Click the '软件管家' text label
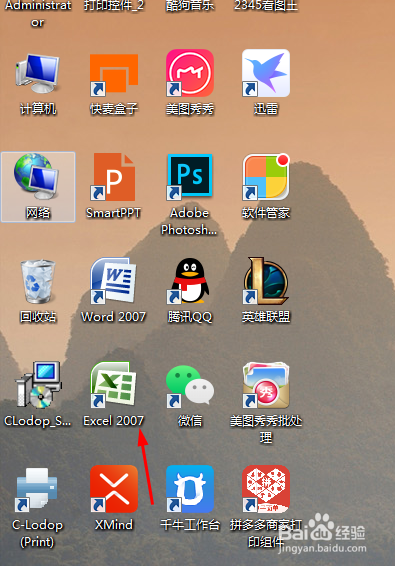The image size is (395, 566). click(266, 213)
